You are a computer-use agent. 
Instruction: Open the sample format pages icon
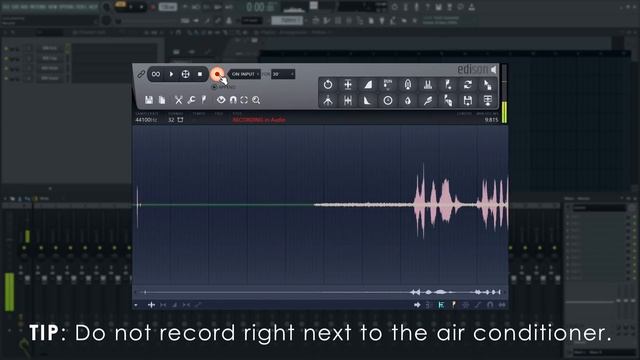162,100
